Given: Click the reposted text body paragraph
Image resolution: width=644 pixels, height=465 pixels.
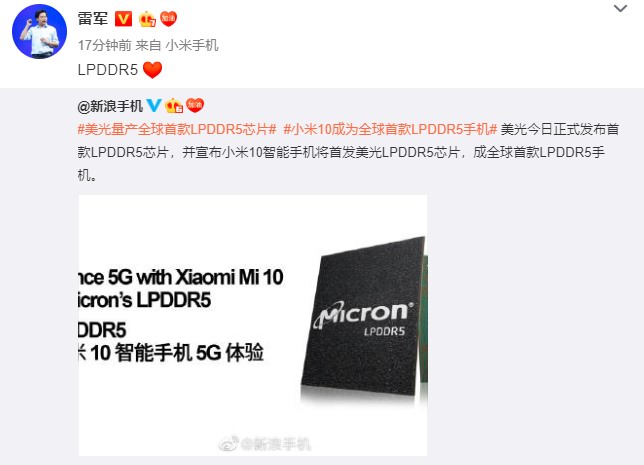Looking at the screenshot, I should (348, 152).
